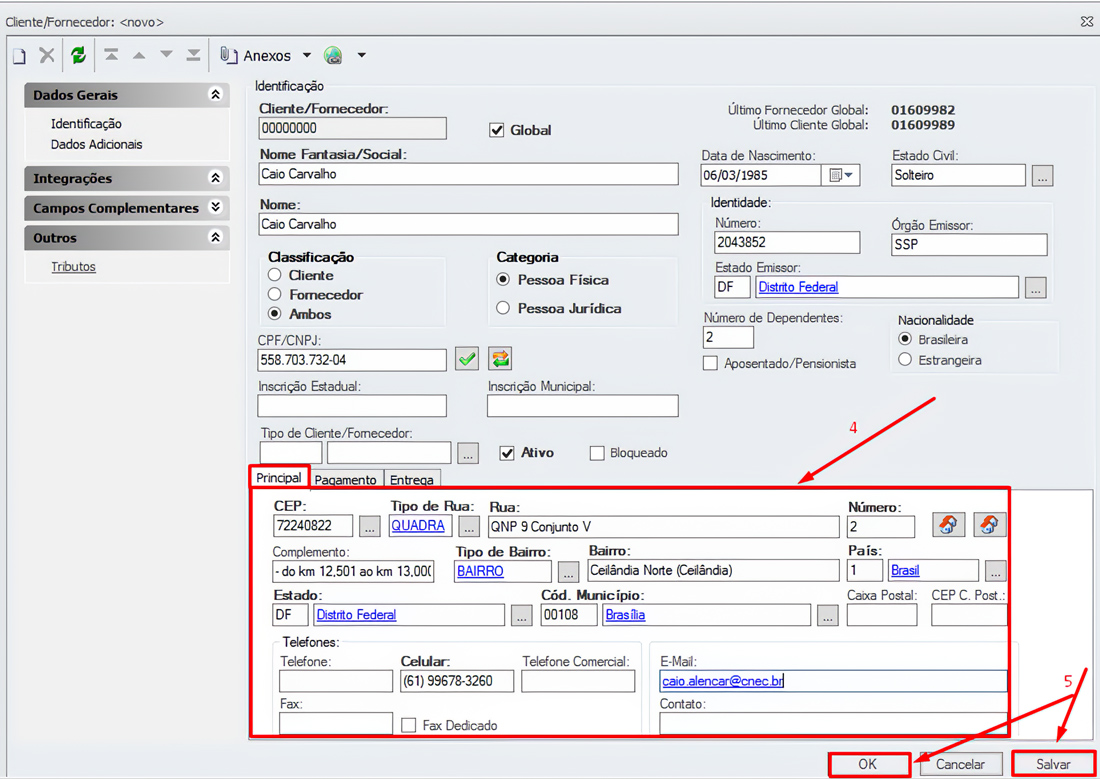This screenshot has height=779, width=1100.
Task: Click the orange-green arrows icon beside CPF
Action: pyautogui.click(x=500, y=359)
